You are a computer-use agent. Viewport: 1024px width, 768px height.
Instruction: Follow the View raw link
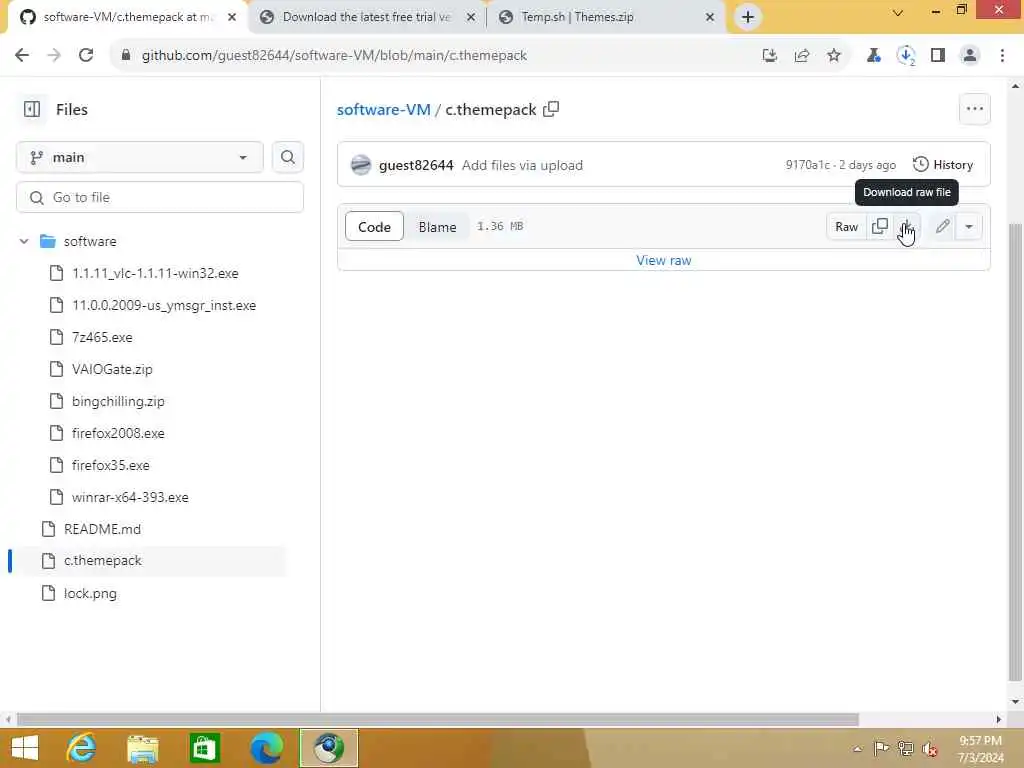tap(664, 260)
